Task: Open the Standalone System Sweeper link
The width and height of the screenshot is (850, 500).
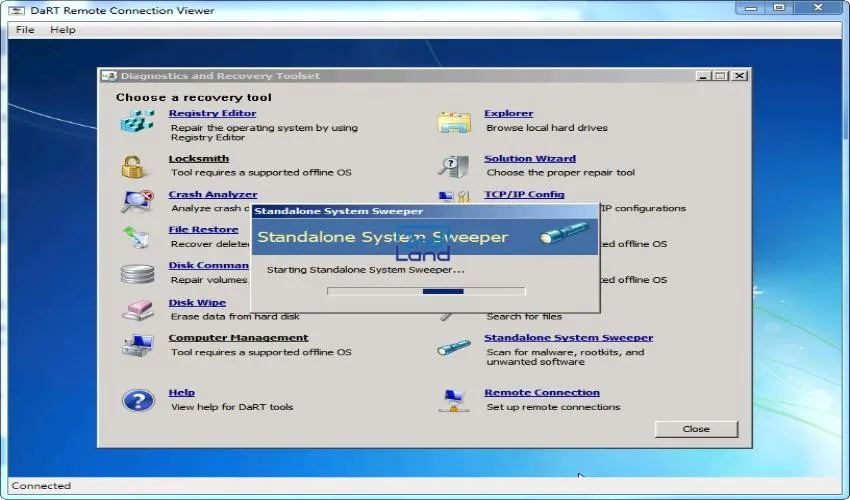Action: 569,337
